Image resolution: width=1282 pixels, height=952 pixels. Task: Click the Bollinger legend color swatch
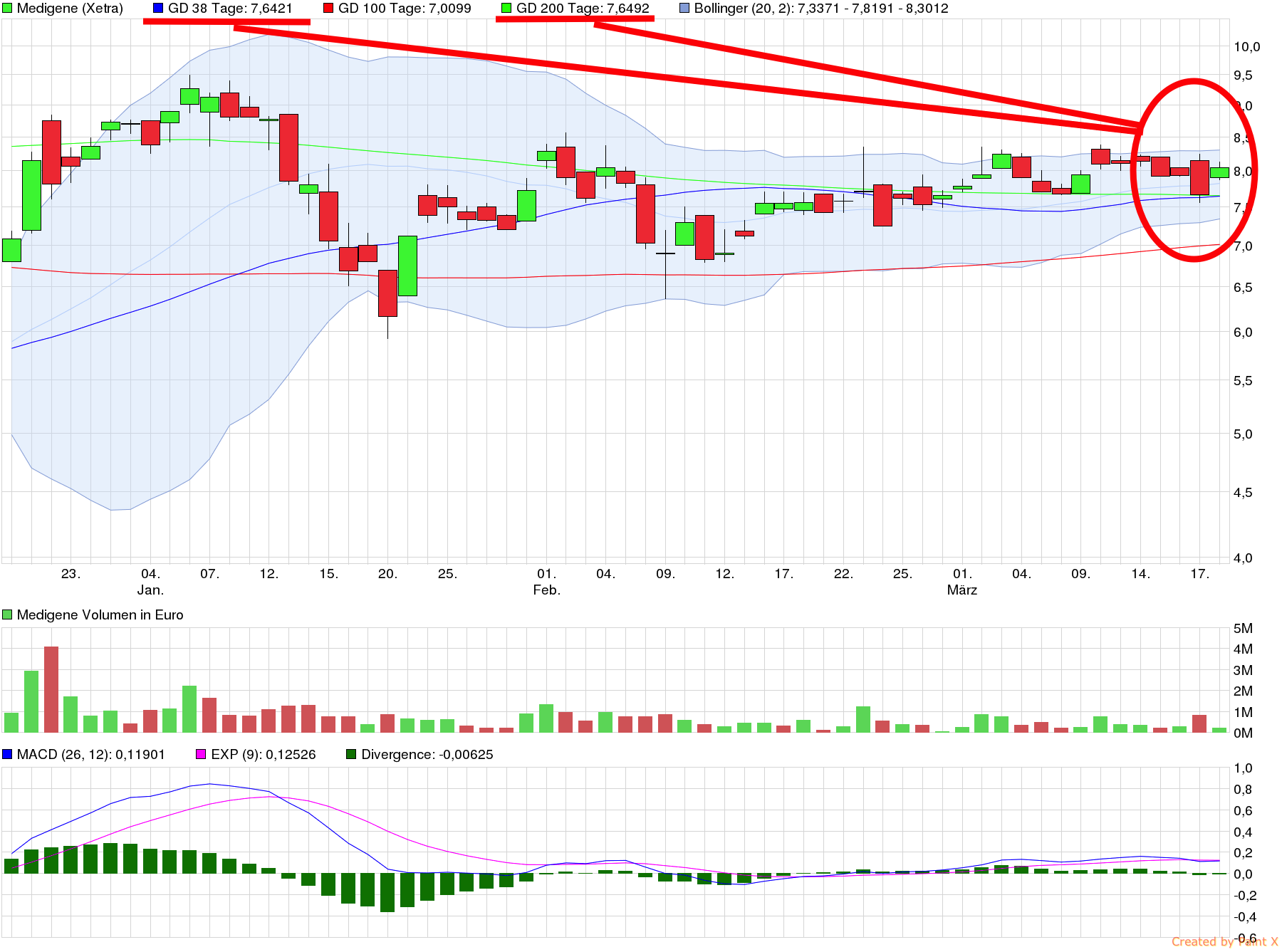(x=684, y=9)
